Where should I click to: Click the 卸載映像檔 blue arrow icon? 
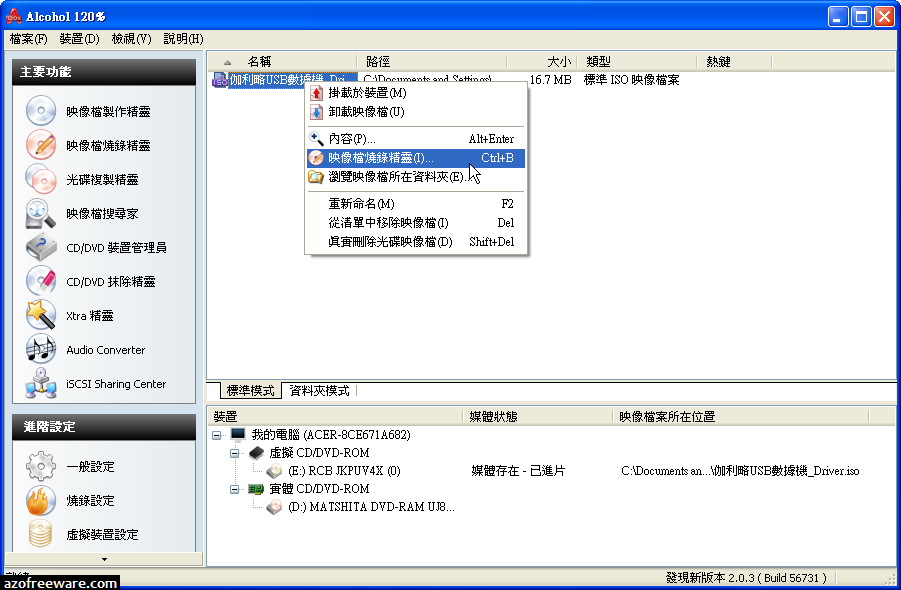316,112
